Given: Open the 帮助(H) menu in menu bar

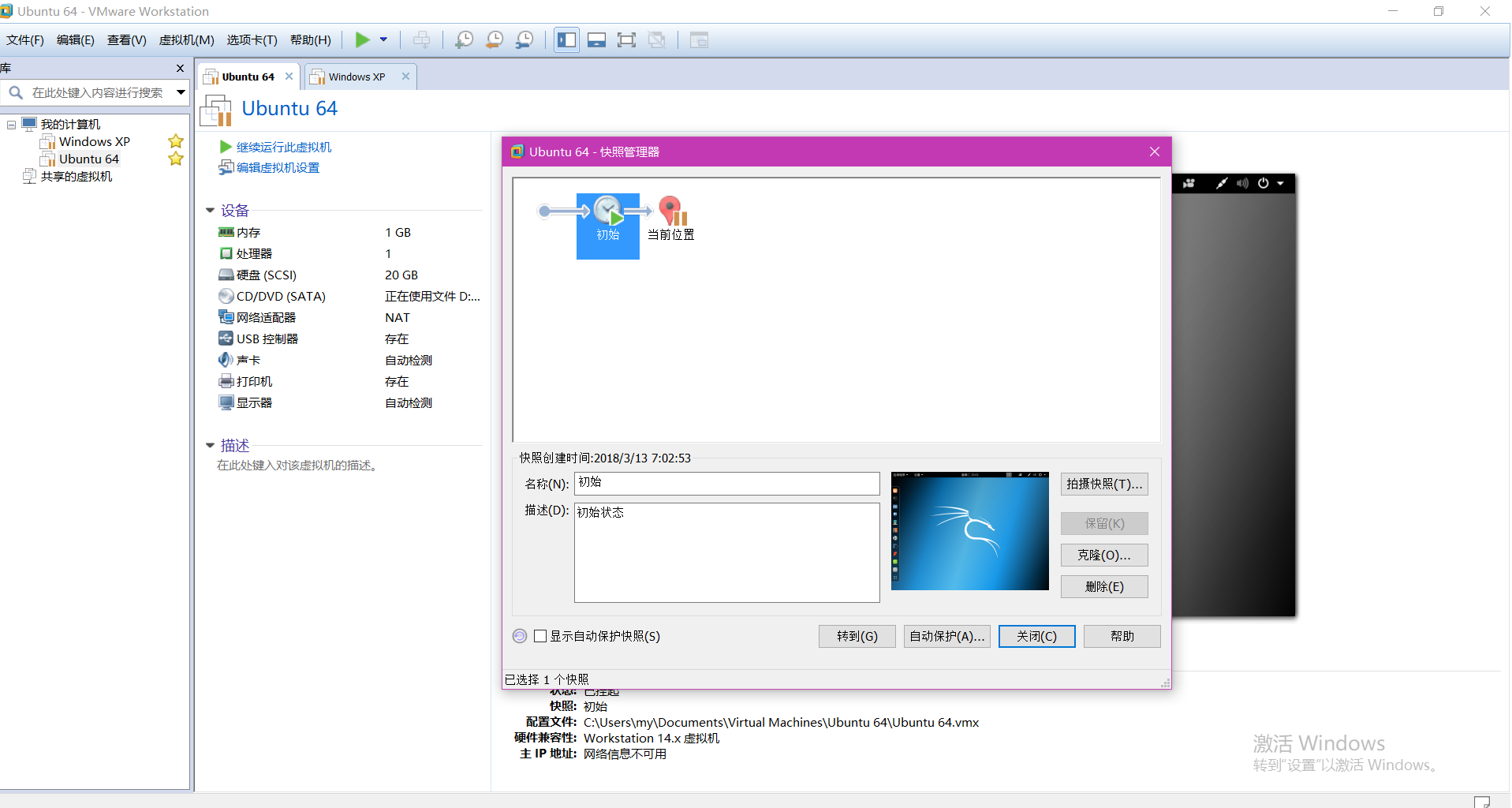Looking at the screenshot, I should [311, 40].
